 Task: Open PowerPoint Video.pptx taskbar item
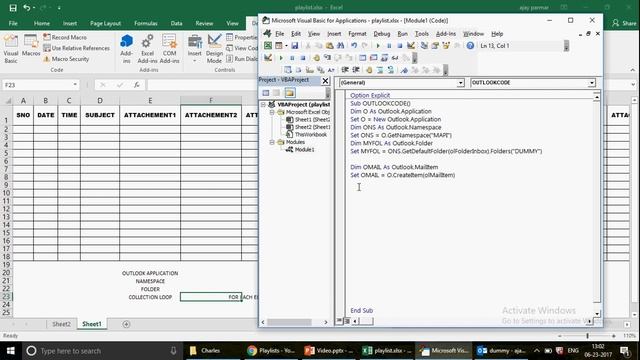pos(329,351)
